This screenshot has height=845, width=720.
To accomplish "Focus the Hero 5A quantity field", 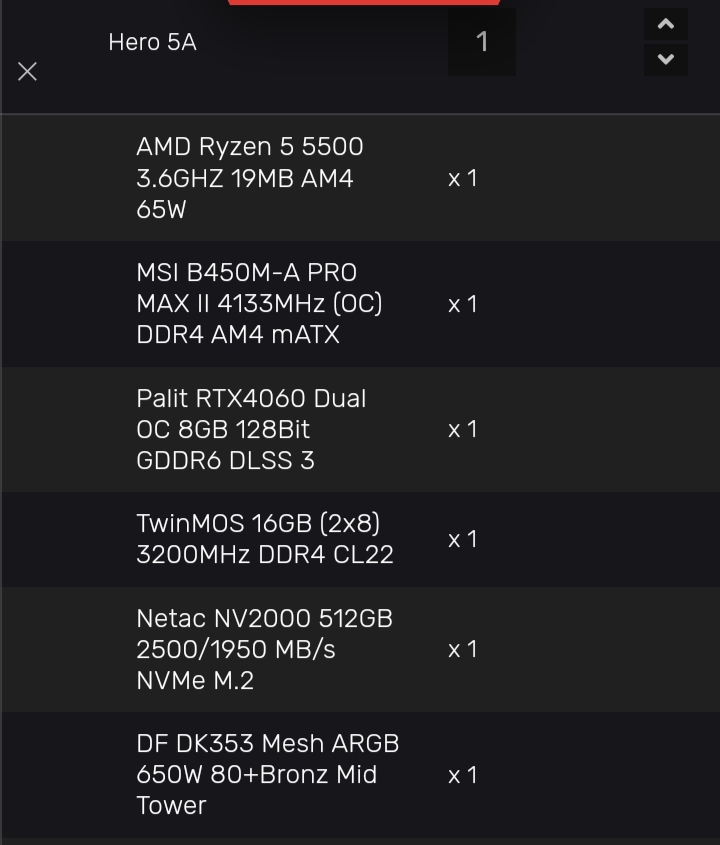I will [482, 42].
